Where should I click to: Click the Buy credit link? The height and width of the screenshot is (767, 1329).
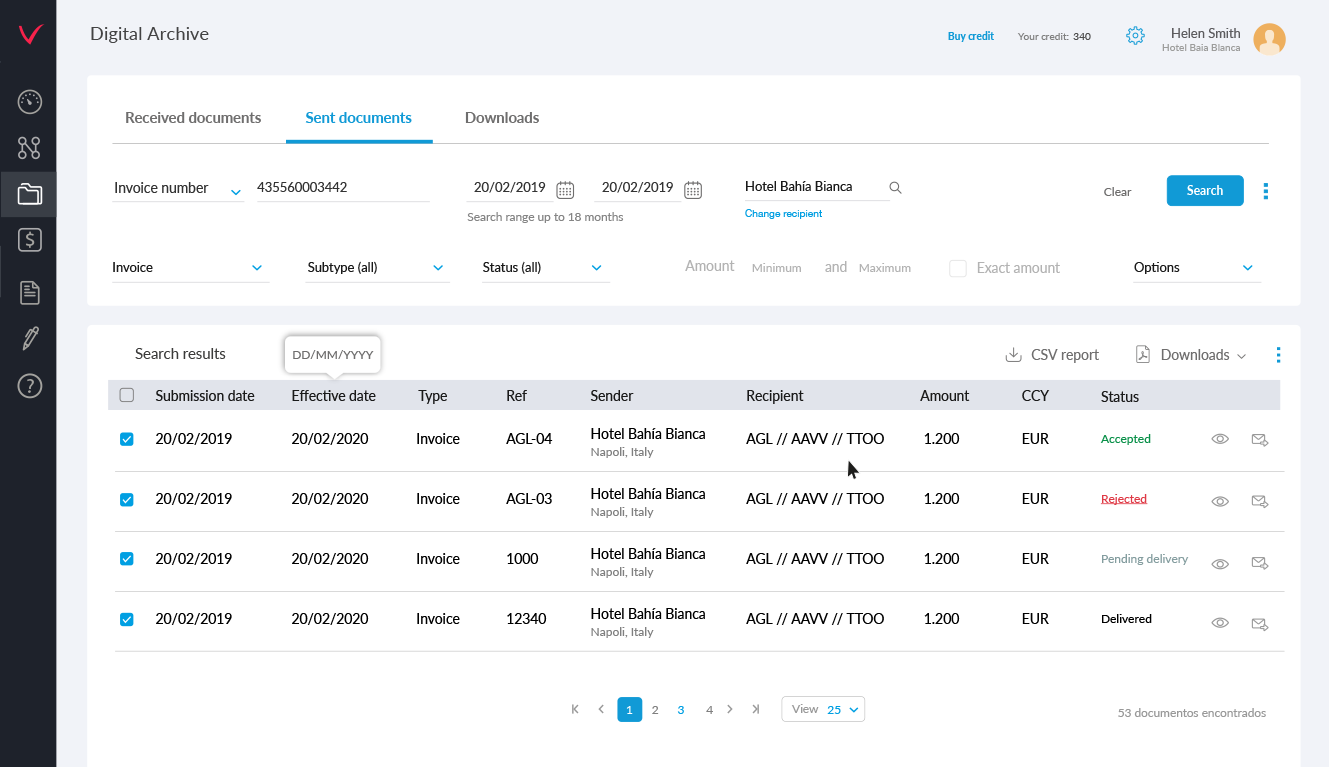click(970, 36)
